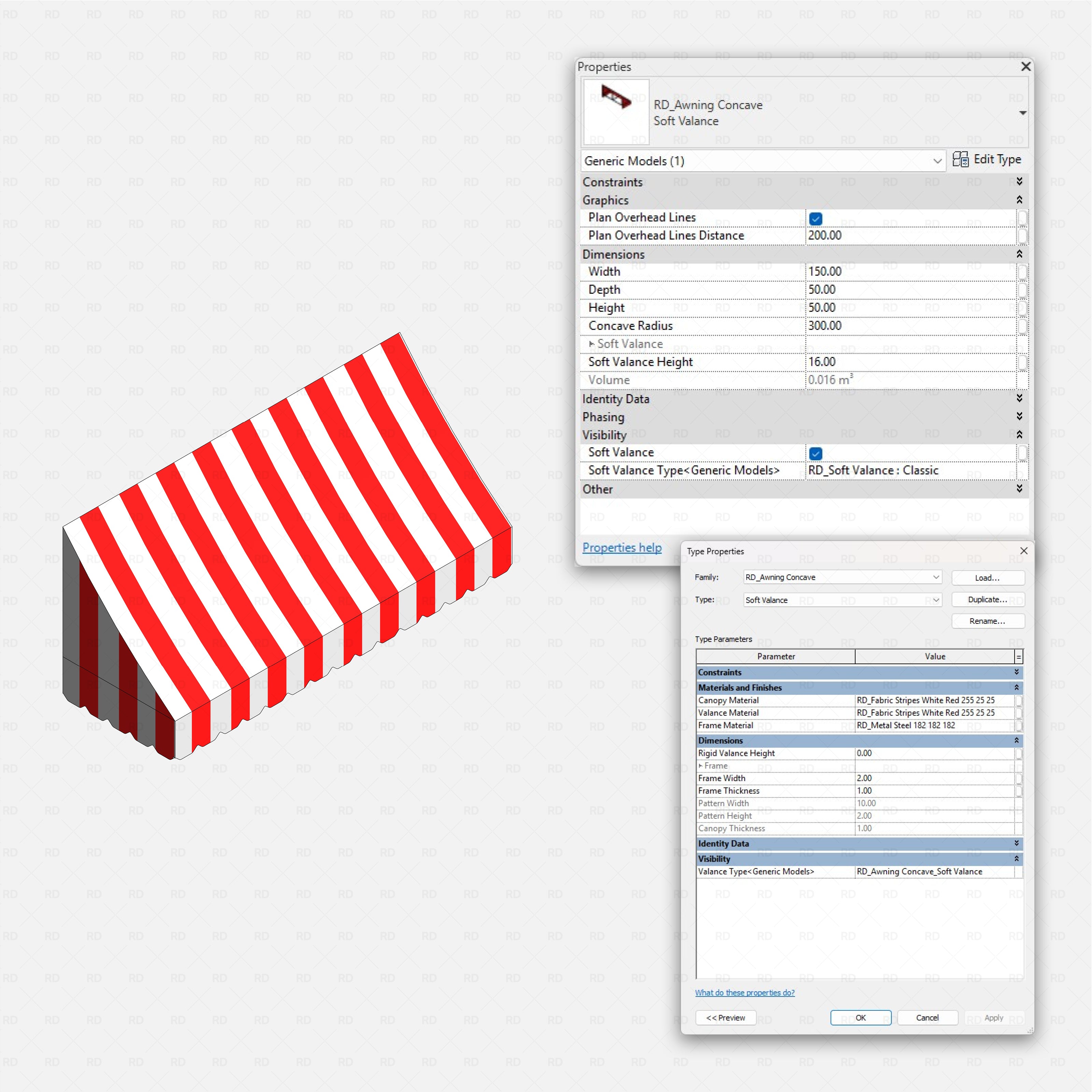
Task: Collapse the Graphics group in Properties
Action: click(x=1019, y=200)
